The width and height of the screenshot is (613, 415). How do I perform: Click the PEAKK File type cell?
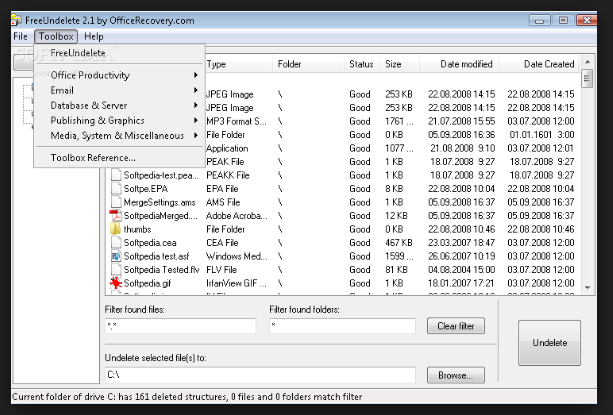coord(228,175)
